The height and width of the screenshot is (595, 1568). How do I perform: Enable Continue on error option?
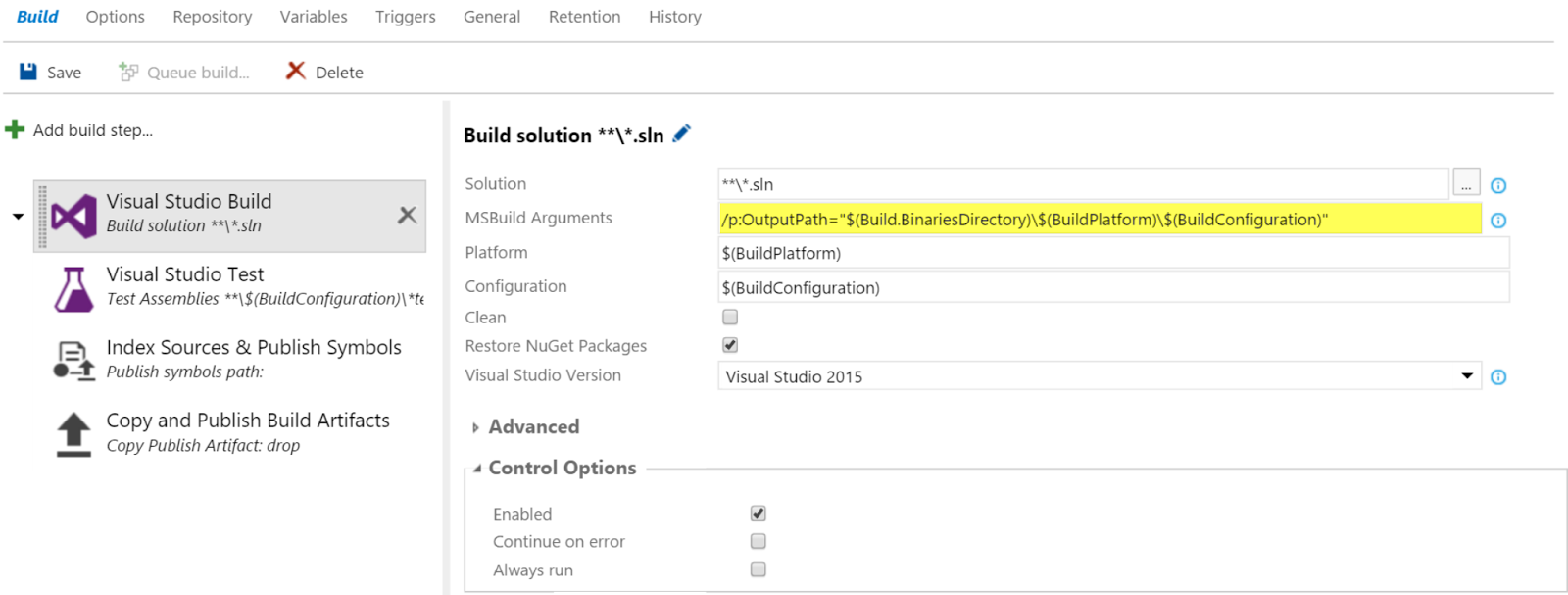(759, 541)
